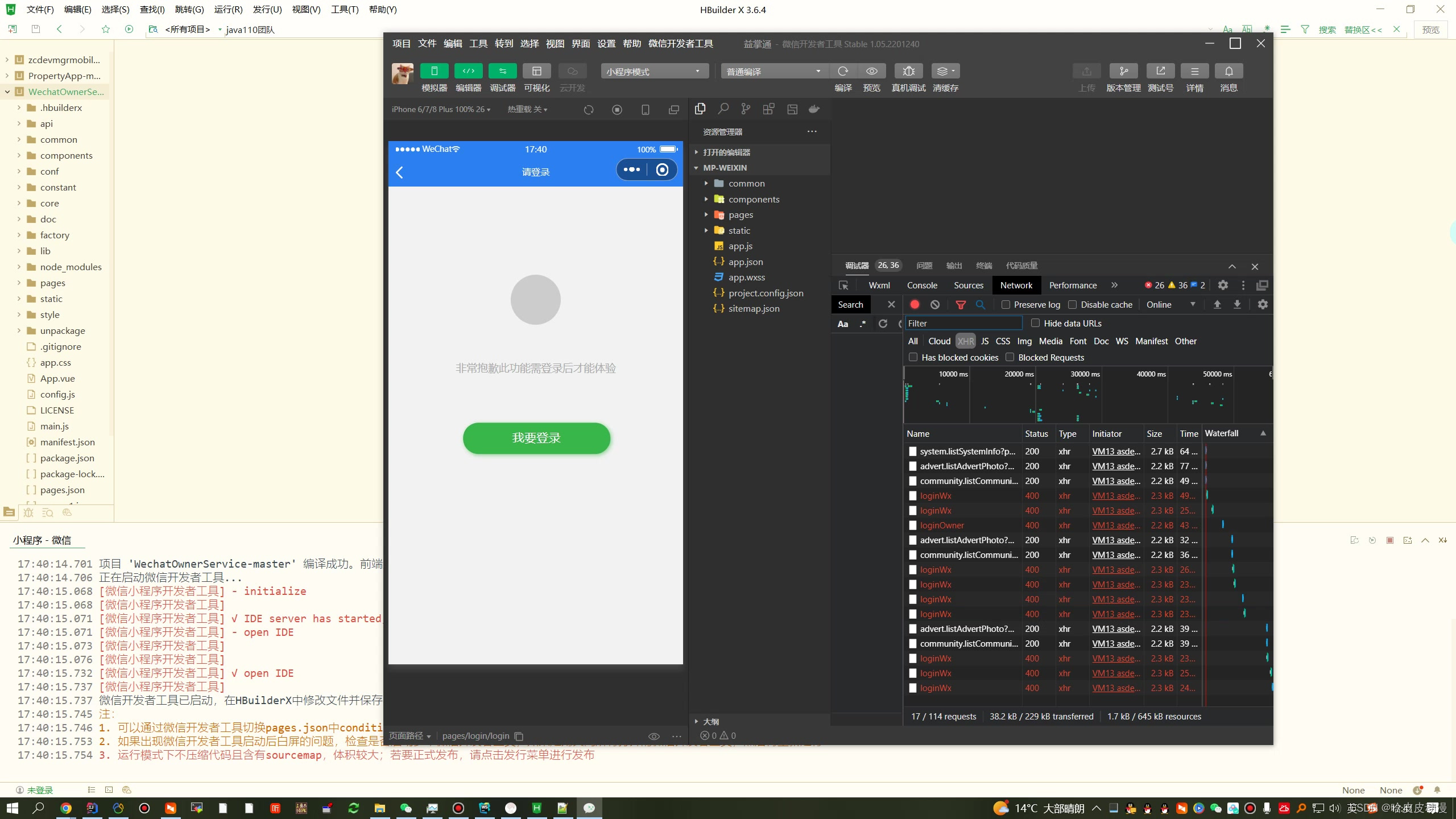Open the 运行(R) menu in HBuilder X
This screenshot has height=819, width=1456.
point(228,10)
